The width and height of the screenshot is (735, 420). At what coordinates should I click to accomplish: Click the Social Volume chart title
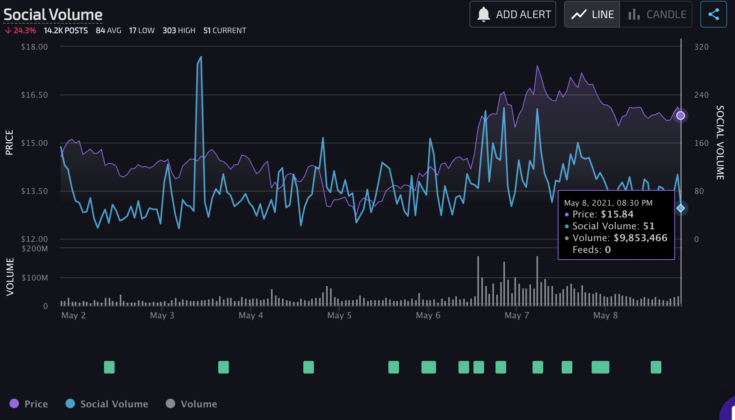click(53, 15)
